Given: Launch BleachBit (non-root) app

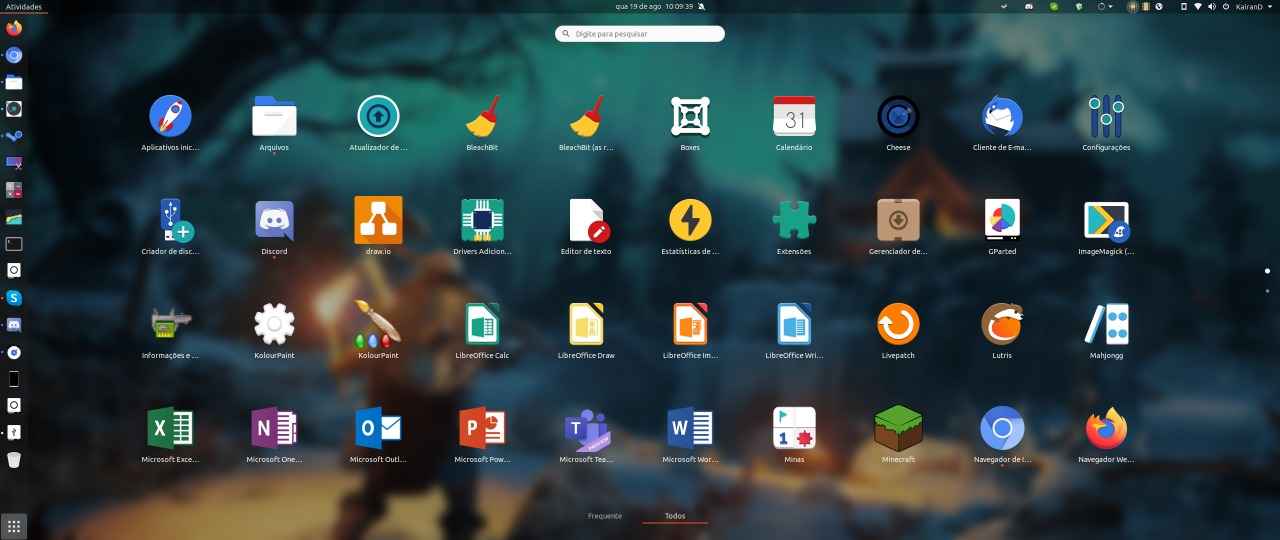Looking at the screenshot, I should (482, 116).
